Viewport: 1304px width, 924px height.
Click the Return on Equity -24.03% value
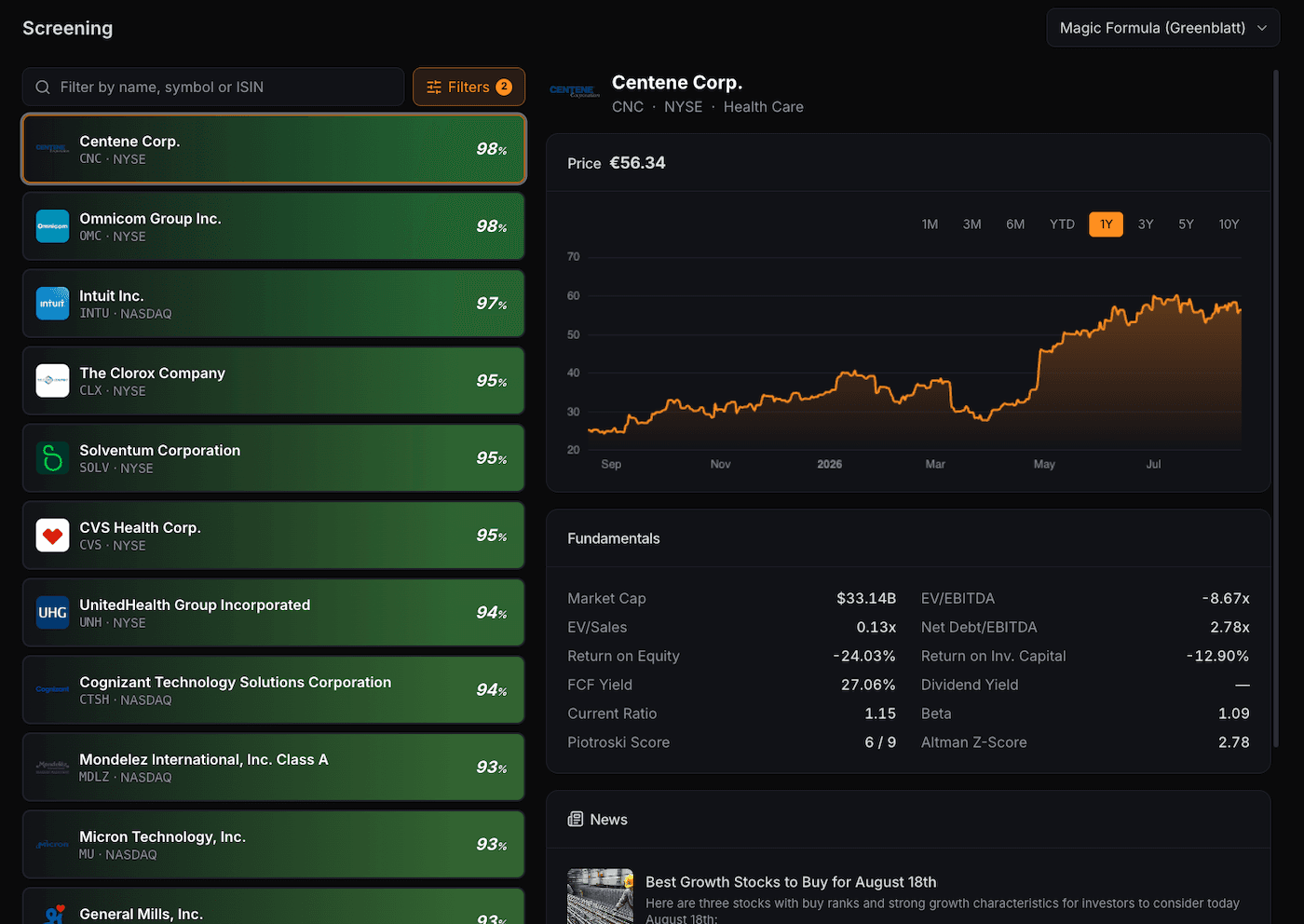click(x=864, y=656)
